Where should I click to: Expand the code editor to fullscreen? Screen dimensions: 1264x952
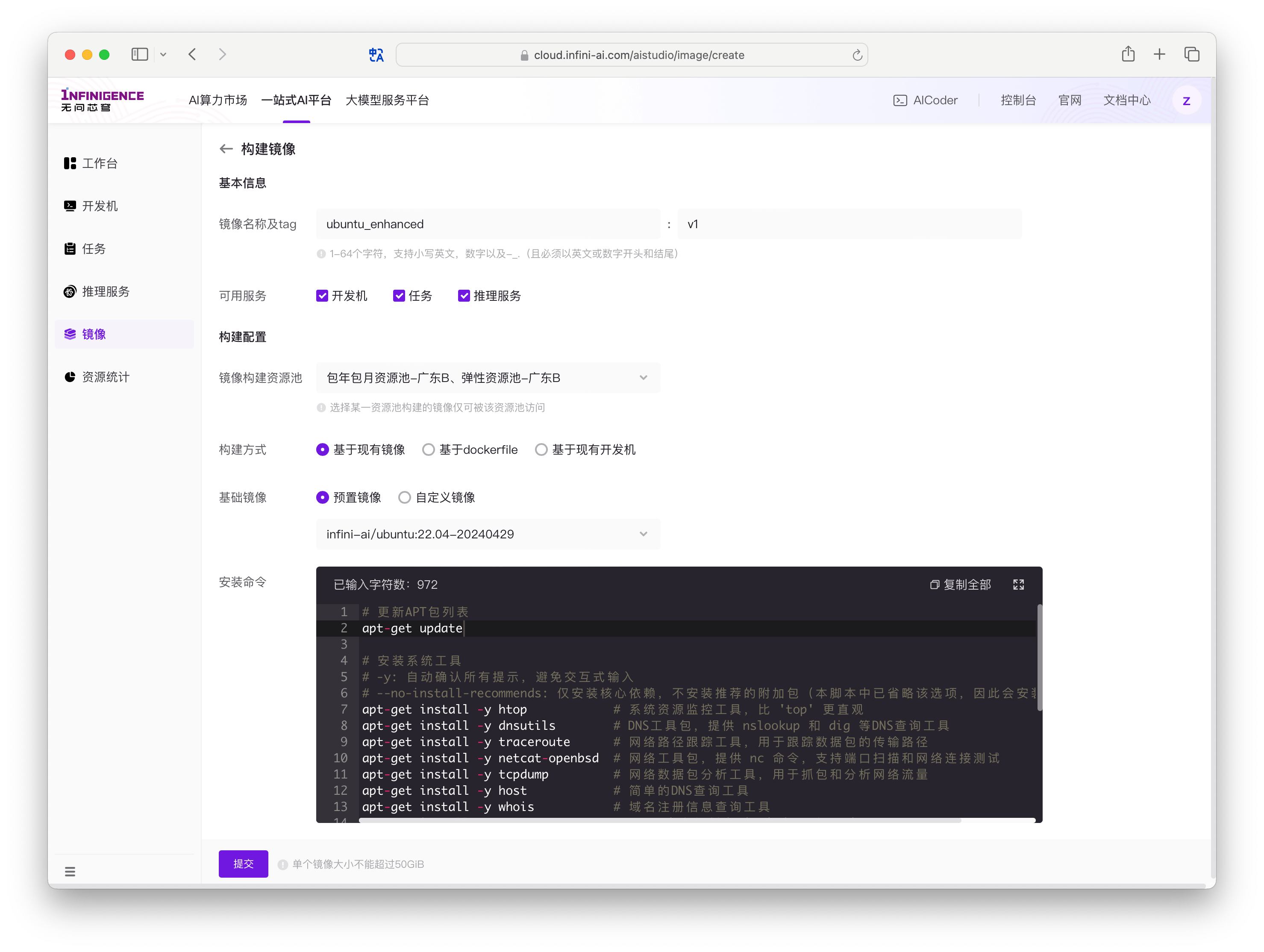coord(1018,585)
